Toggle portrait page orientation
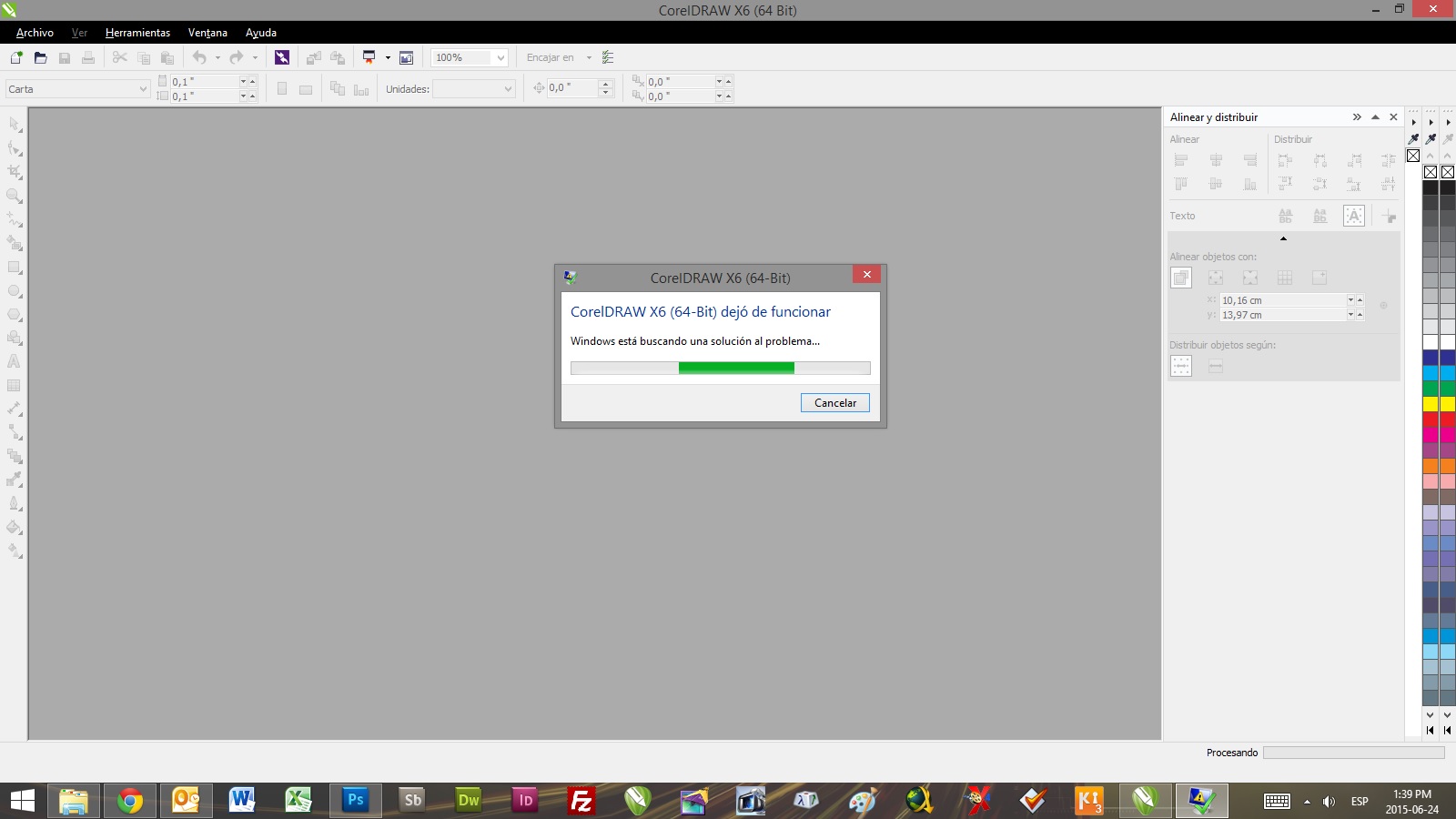The width and height of the screenshot is (1456, 819). [282, 89]
